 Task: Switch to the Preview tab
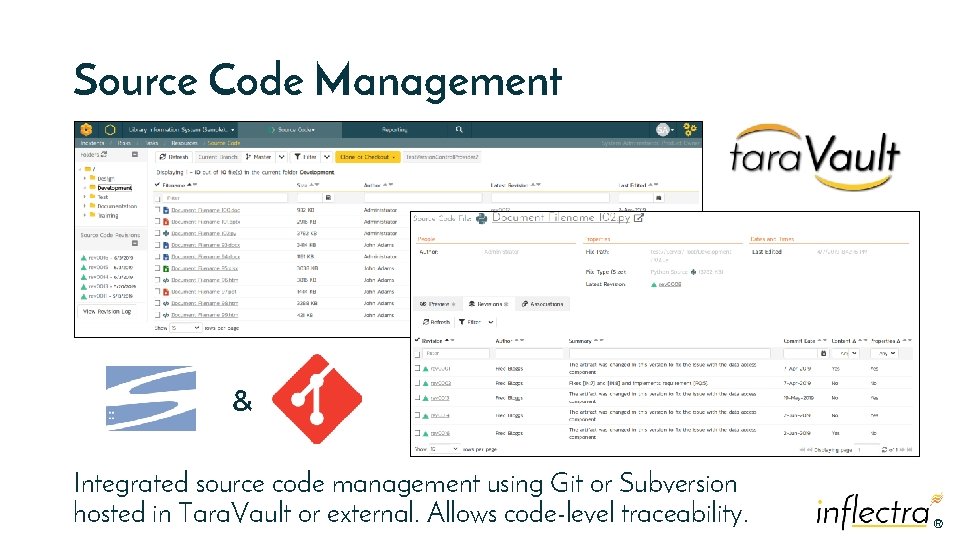coord(438,304)
